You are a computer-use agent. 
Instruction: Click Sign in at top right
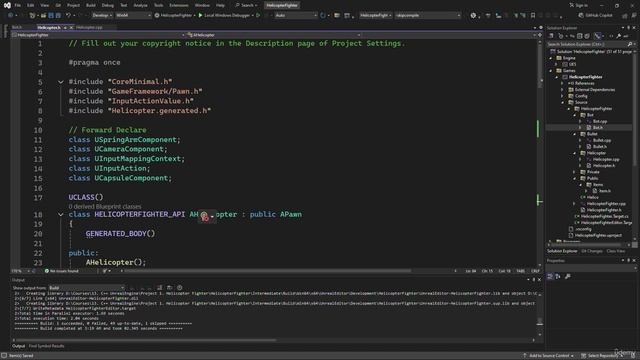click(578, 5)
